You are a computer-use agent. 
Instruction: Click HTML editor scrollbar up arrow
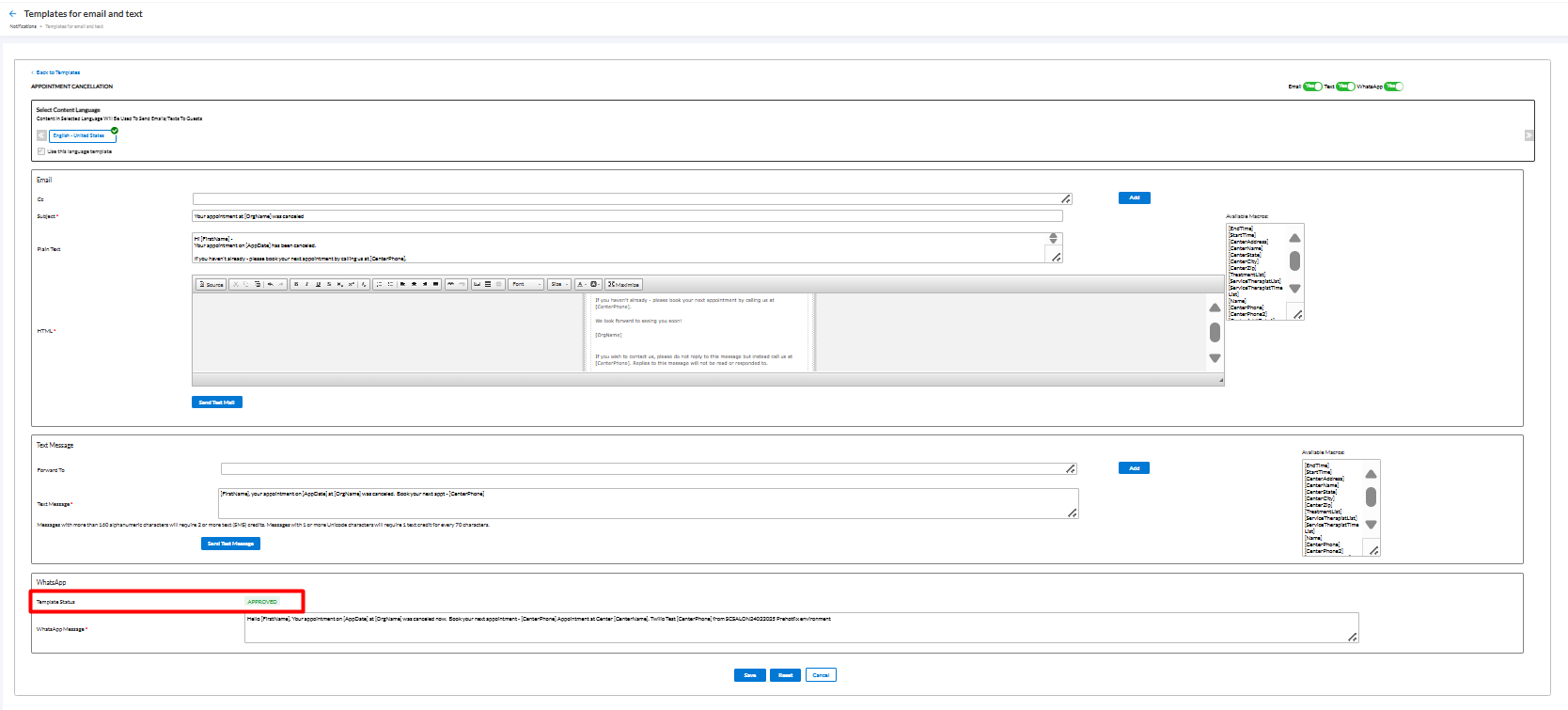click(1215, 308)
